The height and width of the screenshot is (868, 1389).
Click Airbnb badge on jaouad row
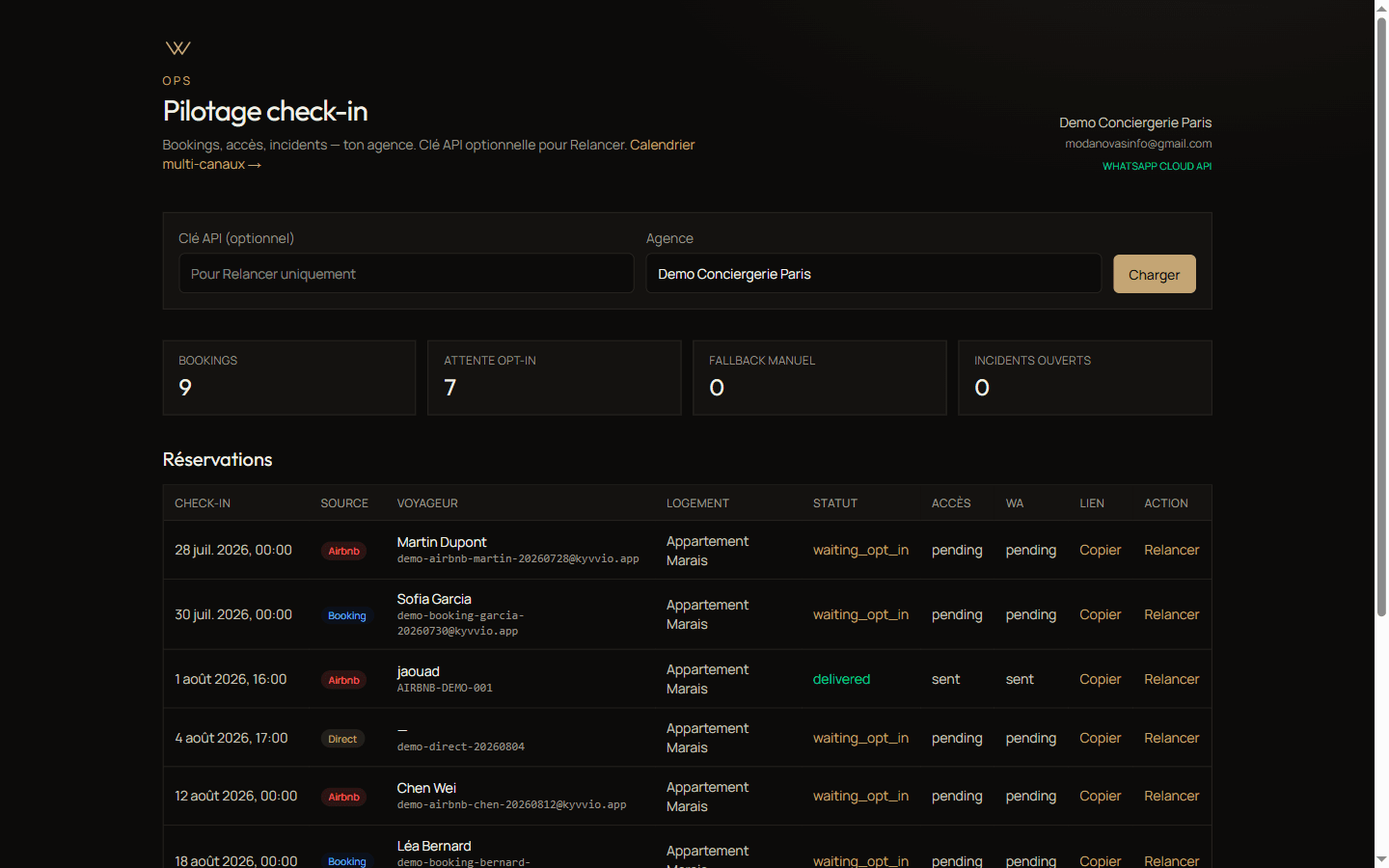343,680
